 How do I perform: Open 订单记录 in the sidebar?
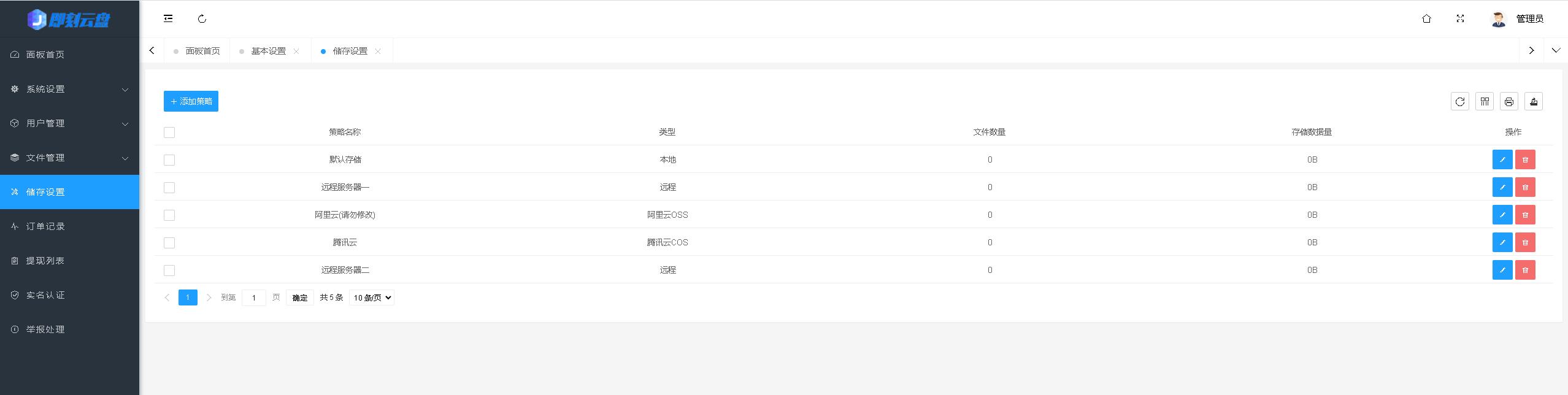click(x=45, y=227)
